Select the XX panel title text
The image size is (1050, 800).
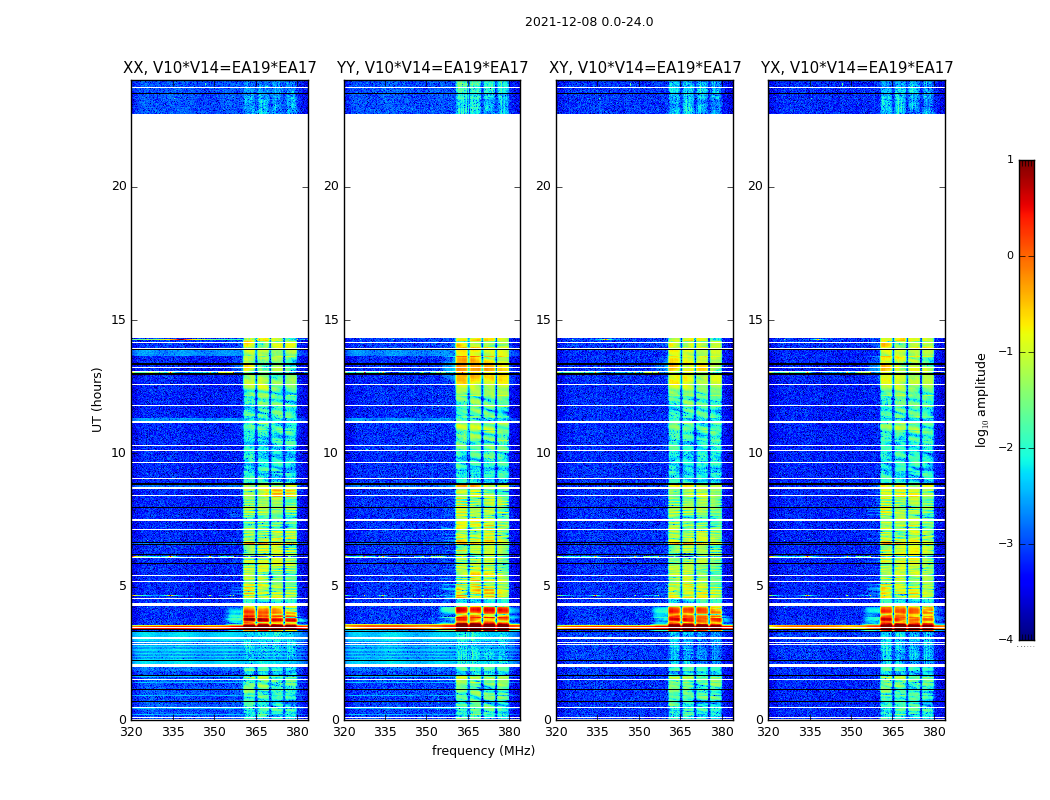pos(219,68)
